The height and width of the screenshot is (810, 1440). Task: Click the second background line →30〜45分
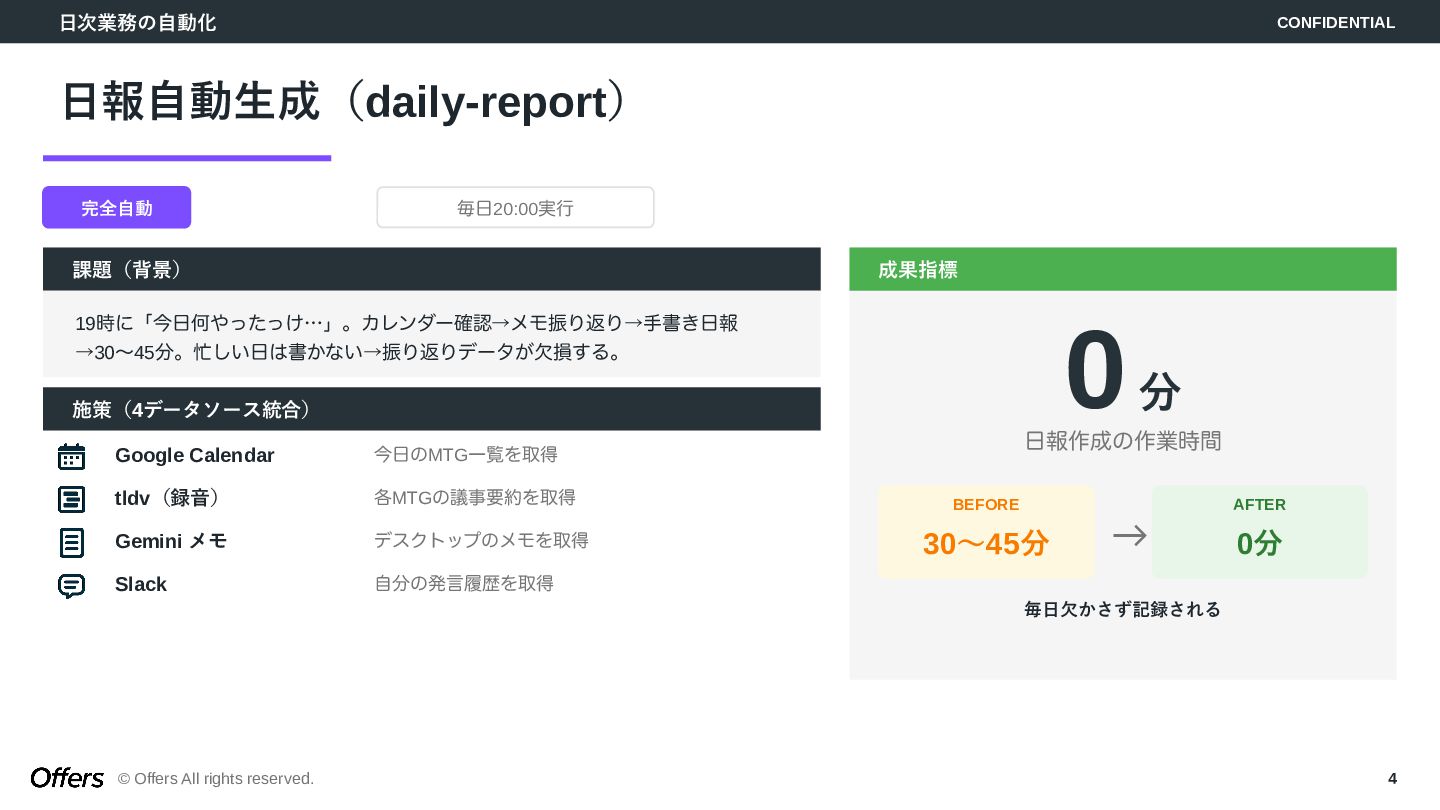point(350,352)
